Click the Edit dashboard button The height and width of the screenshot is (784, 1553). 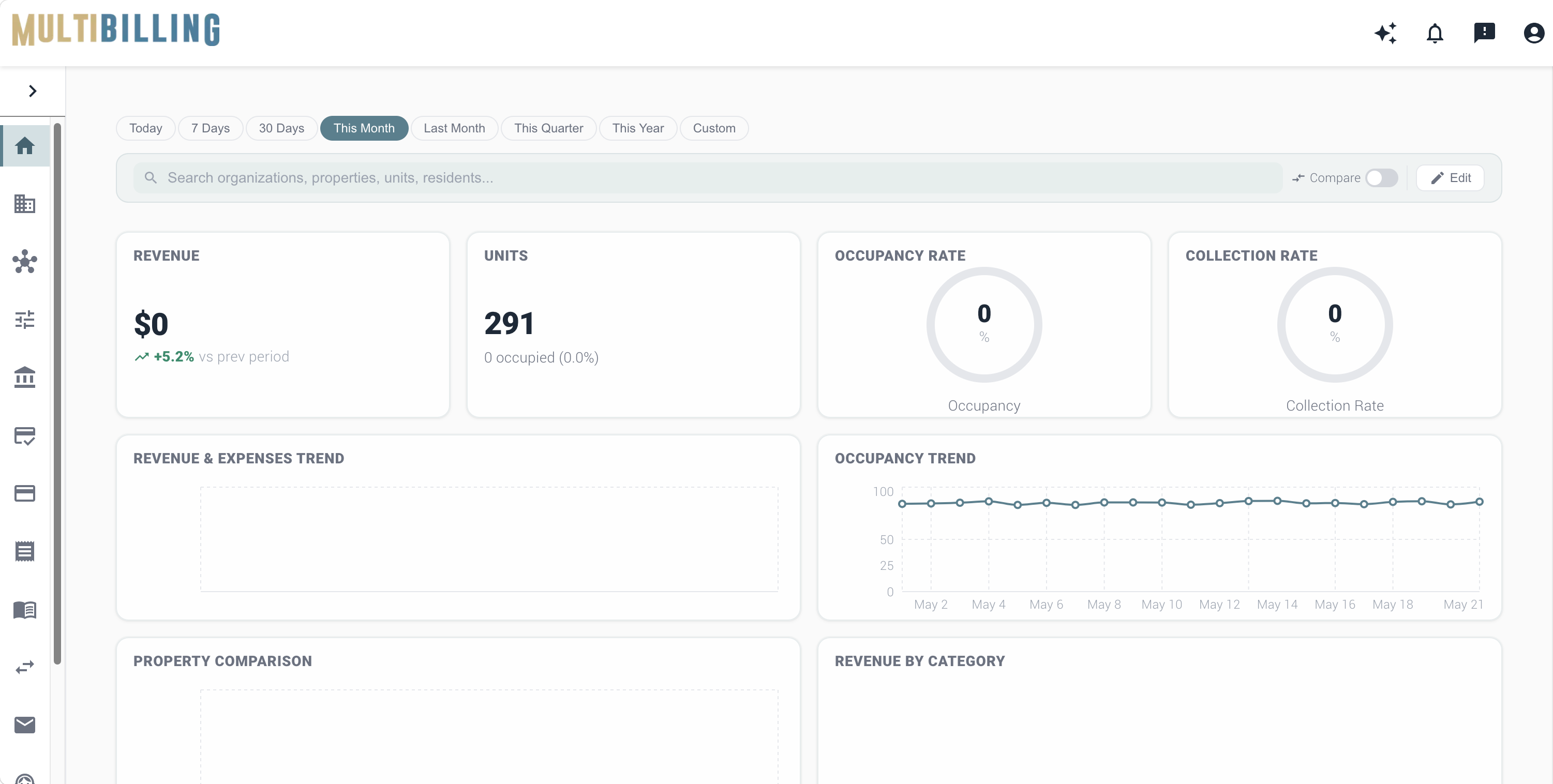pos(1450,178)
